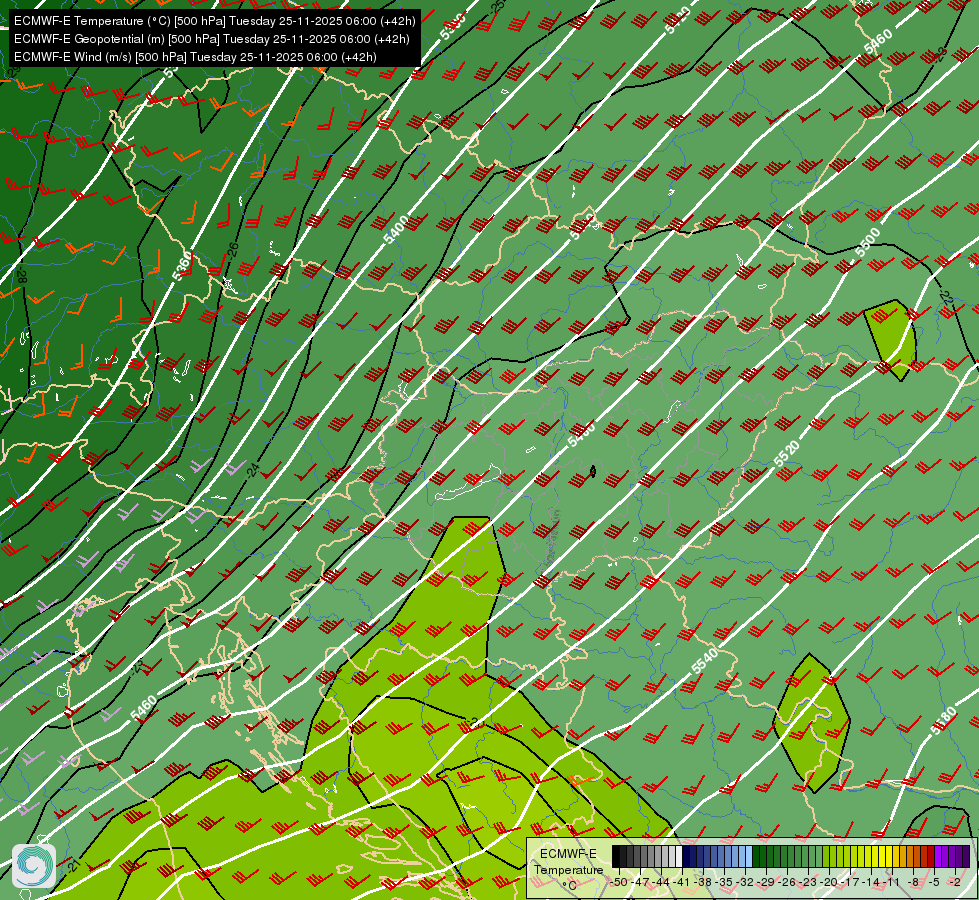Pick the leftmost black swatch in legend

pos(616,856)
